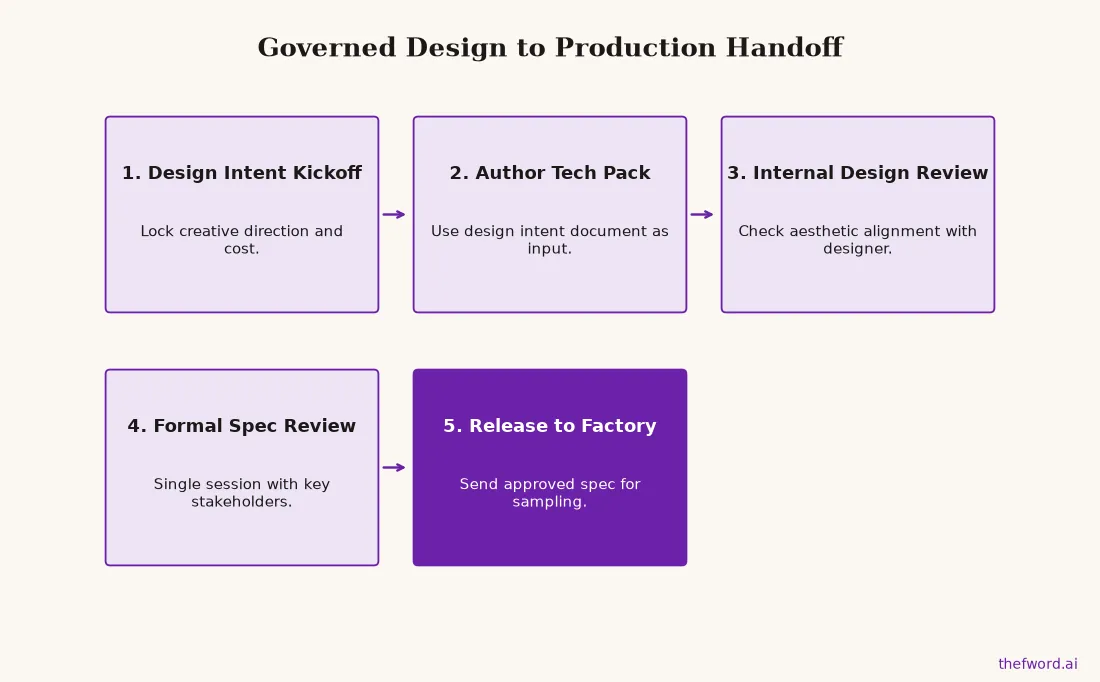The image size is (1100, 682).
Task: Open the thefword.ai link
Action: [1038, 664]
